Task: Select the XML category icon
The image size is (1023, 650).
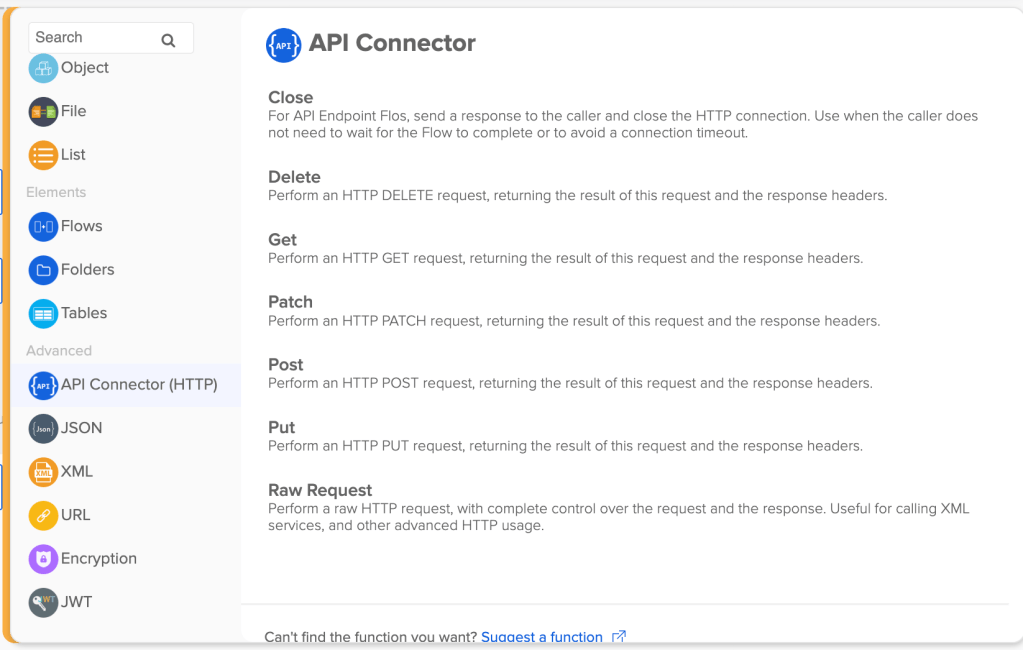Action: pyautogui.click(x=43, y=472)
